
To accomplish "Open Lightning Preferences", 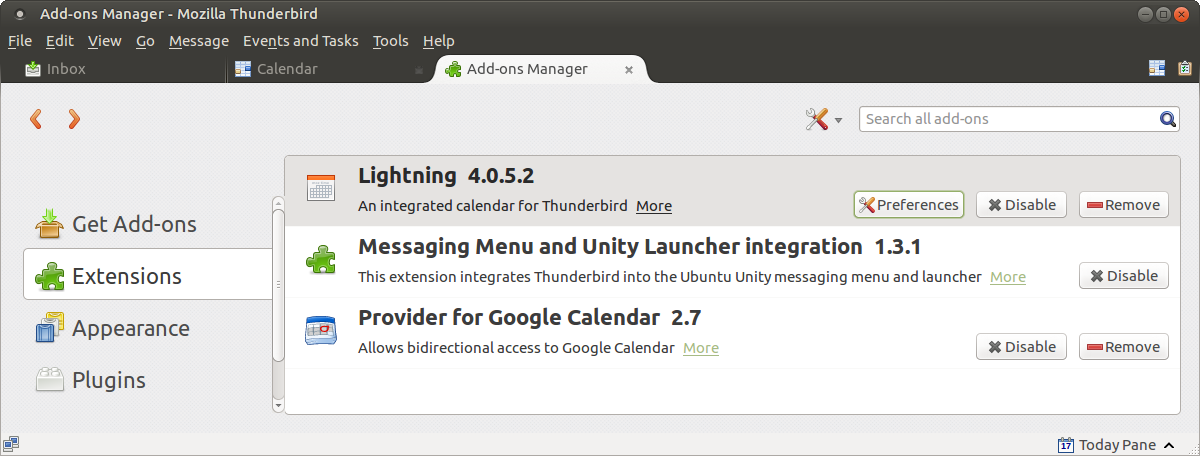I will pos(908,205).
